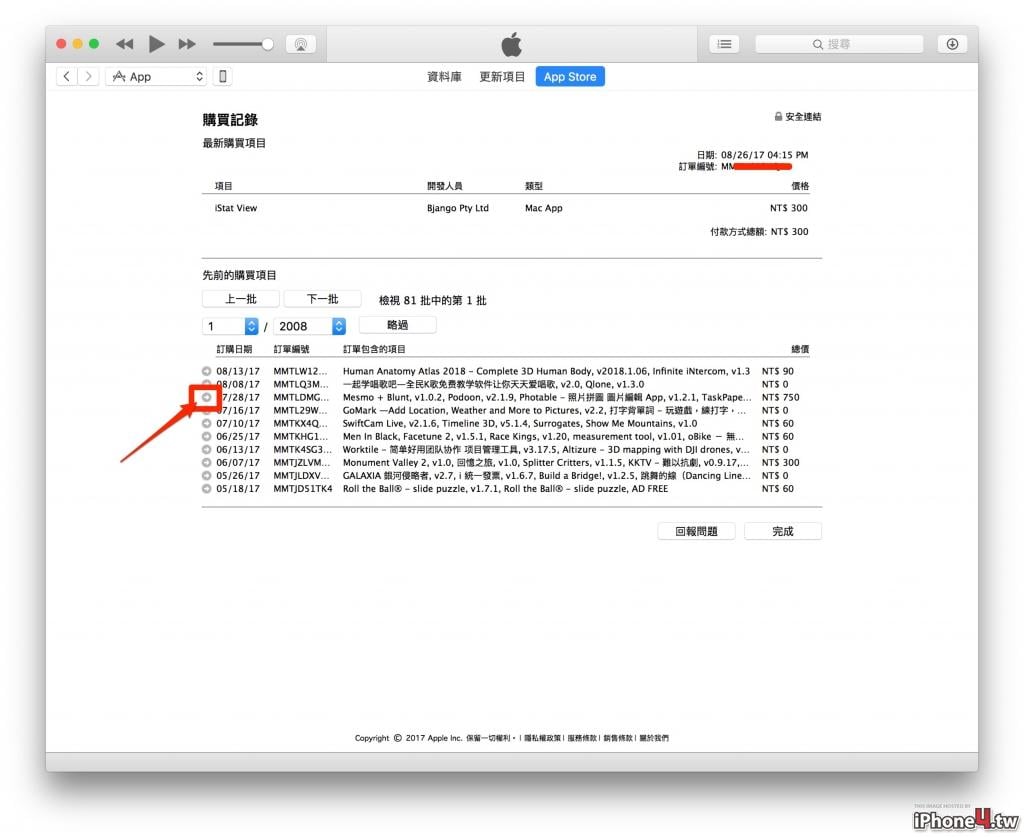Open the App media type dropdown
The width and height of the screenshot is (1024, 837).
pyautogui.click(x=156, y=76)
